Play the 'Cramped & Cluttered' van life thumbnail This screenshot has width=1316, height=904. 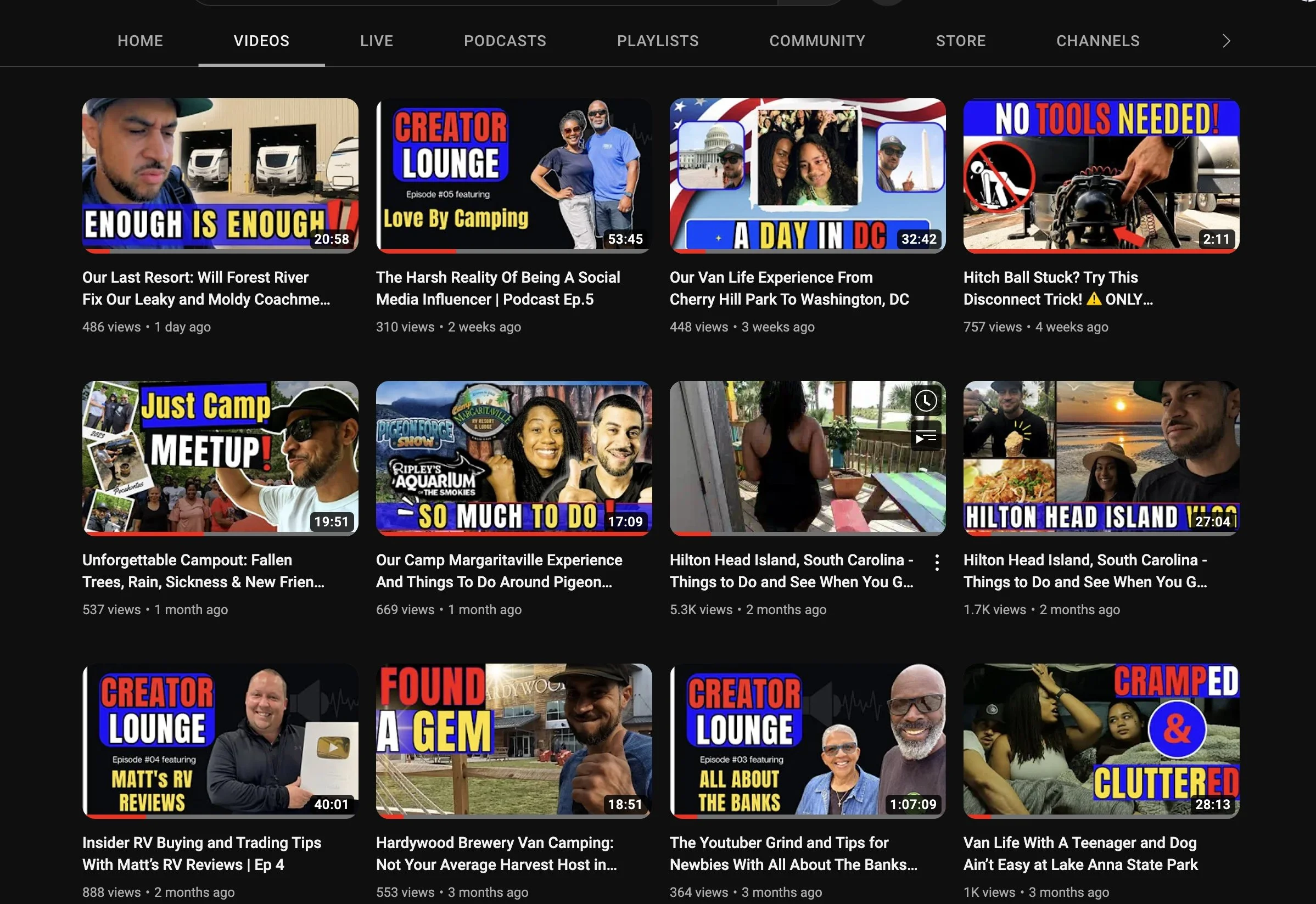pyautogui.click(x=1100, y=740)
